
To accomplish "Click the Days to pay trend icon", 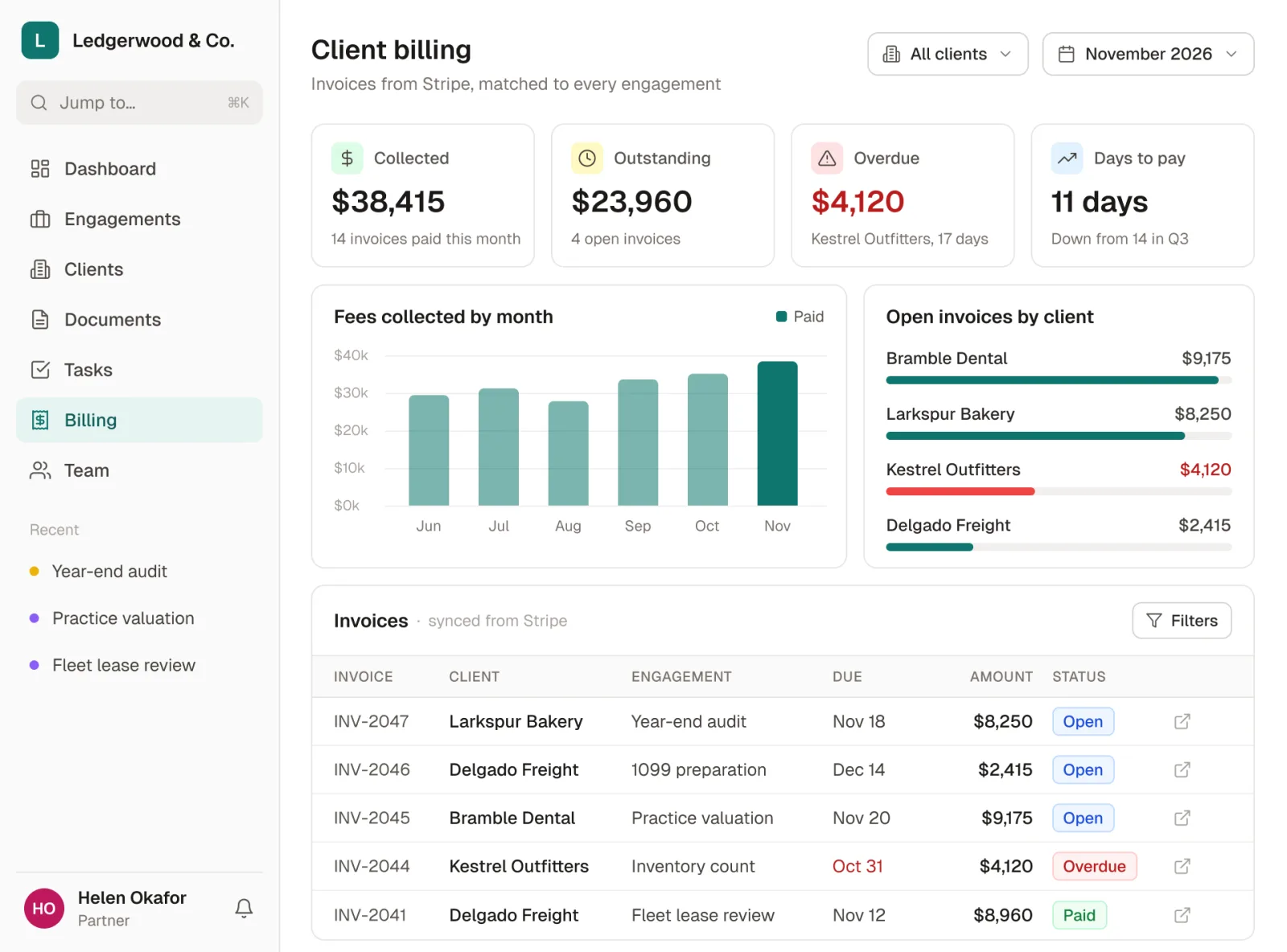I will point(1067,158).
